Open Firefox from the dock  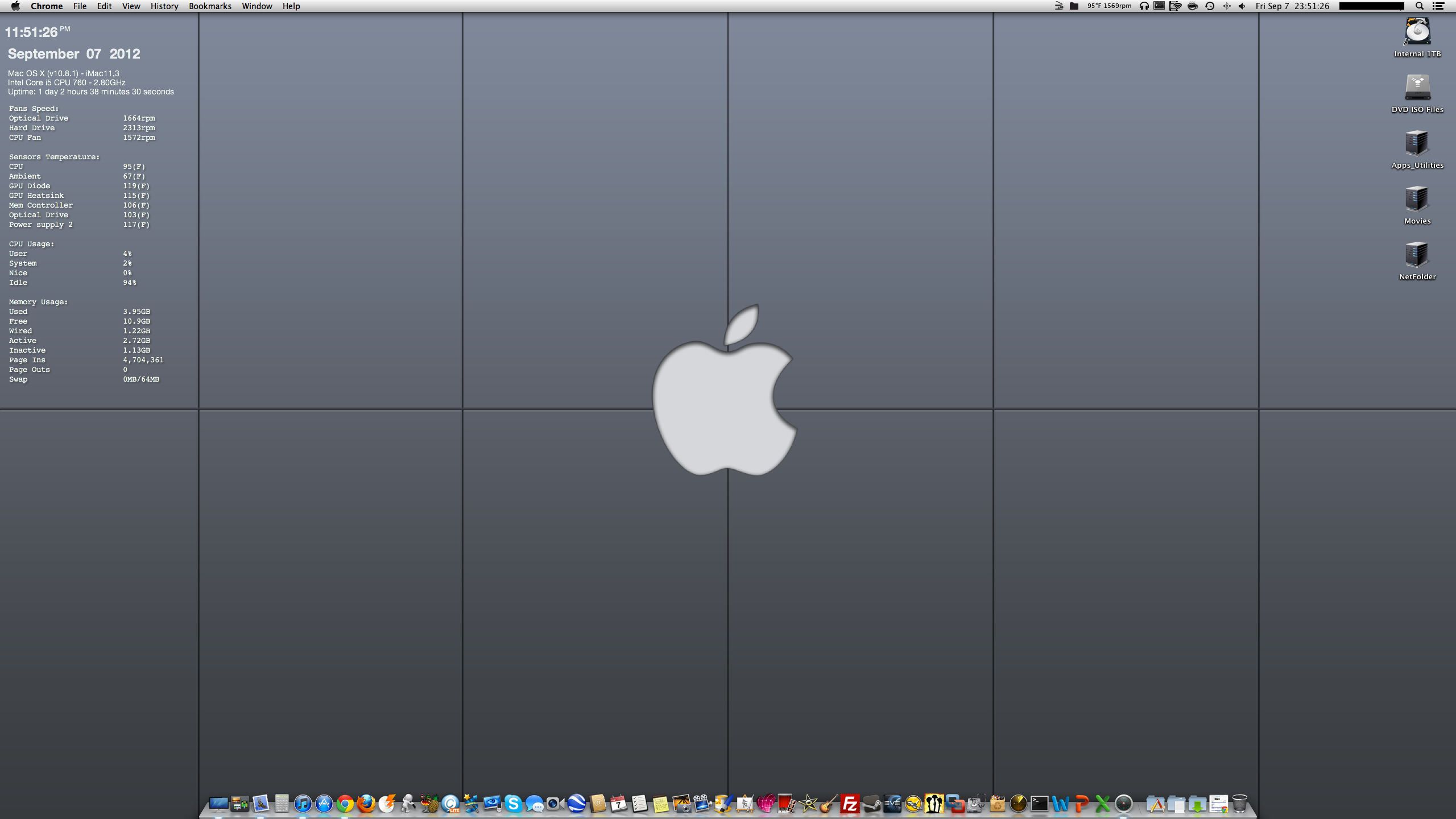(366, 804)
